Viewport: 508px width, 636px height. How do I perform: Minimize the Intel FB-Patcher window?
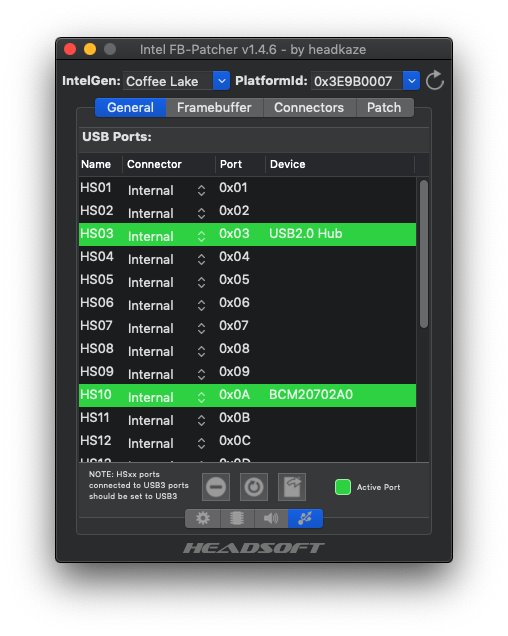90,49
